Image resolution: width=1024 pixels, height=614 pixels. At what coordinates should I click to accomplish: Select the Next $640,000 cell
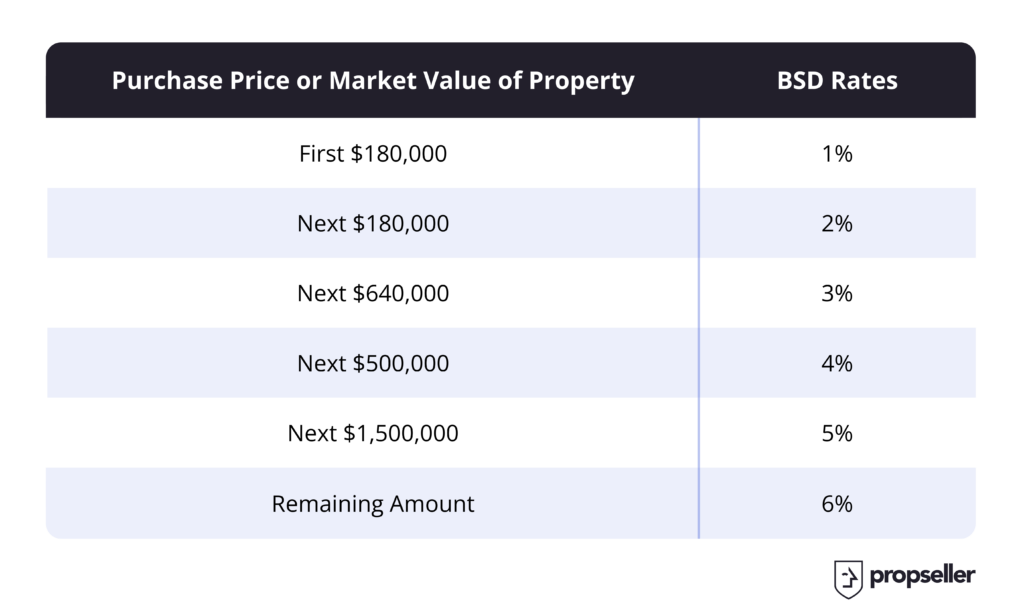pyautogui.click(x=373, y=293)
